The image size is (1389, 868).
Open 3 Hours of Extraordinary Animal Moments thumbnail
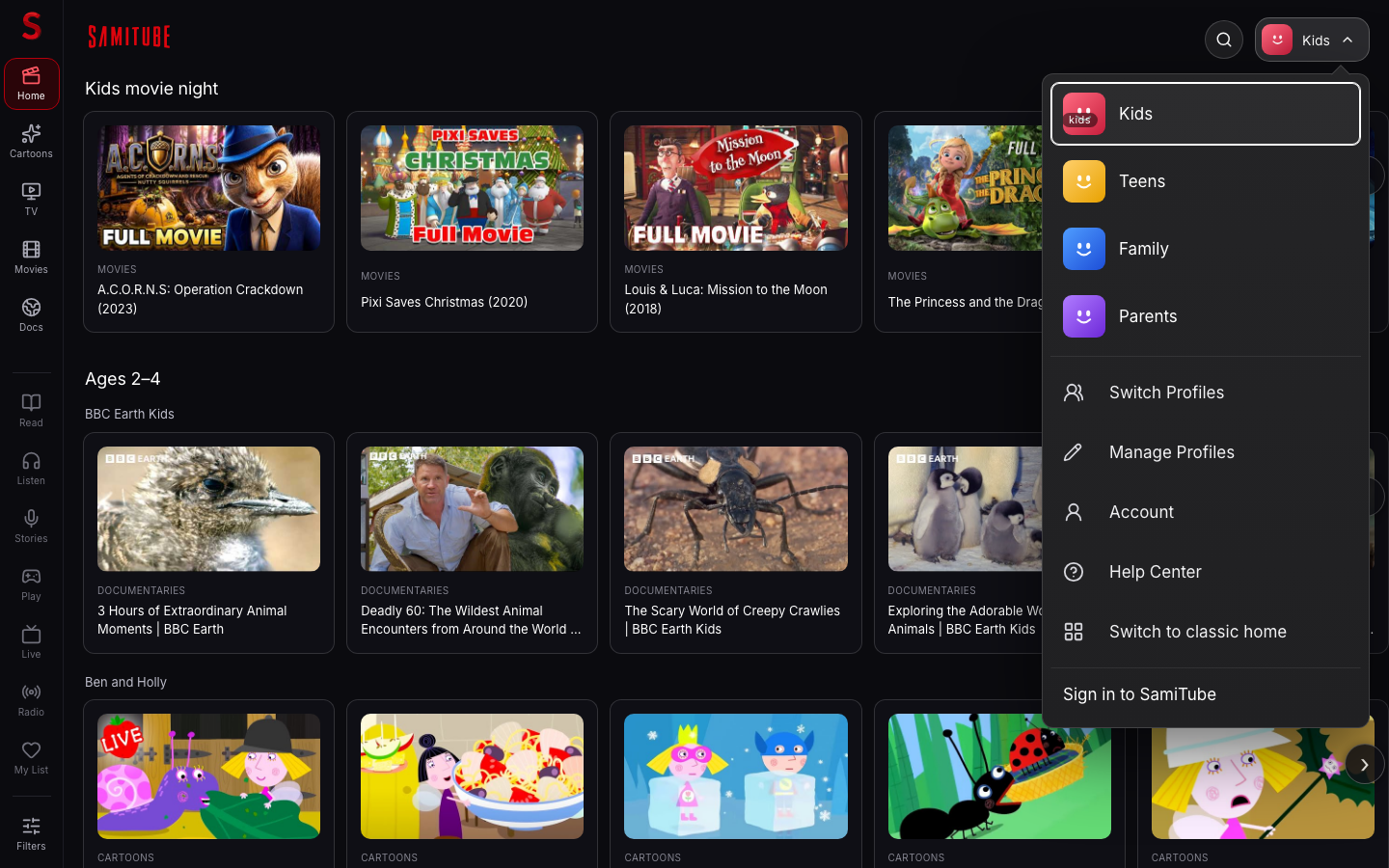pos(208,509)
